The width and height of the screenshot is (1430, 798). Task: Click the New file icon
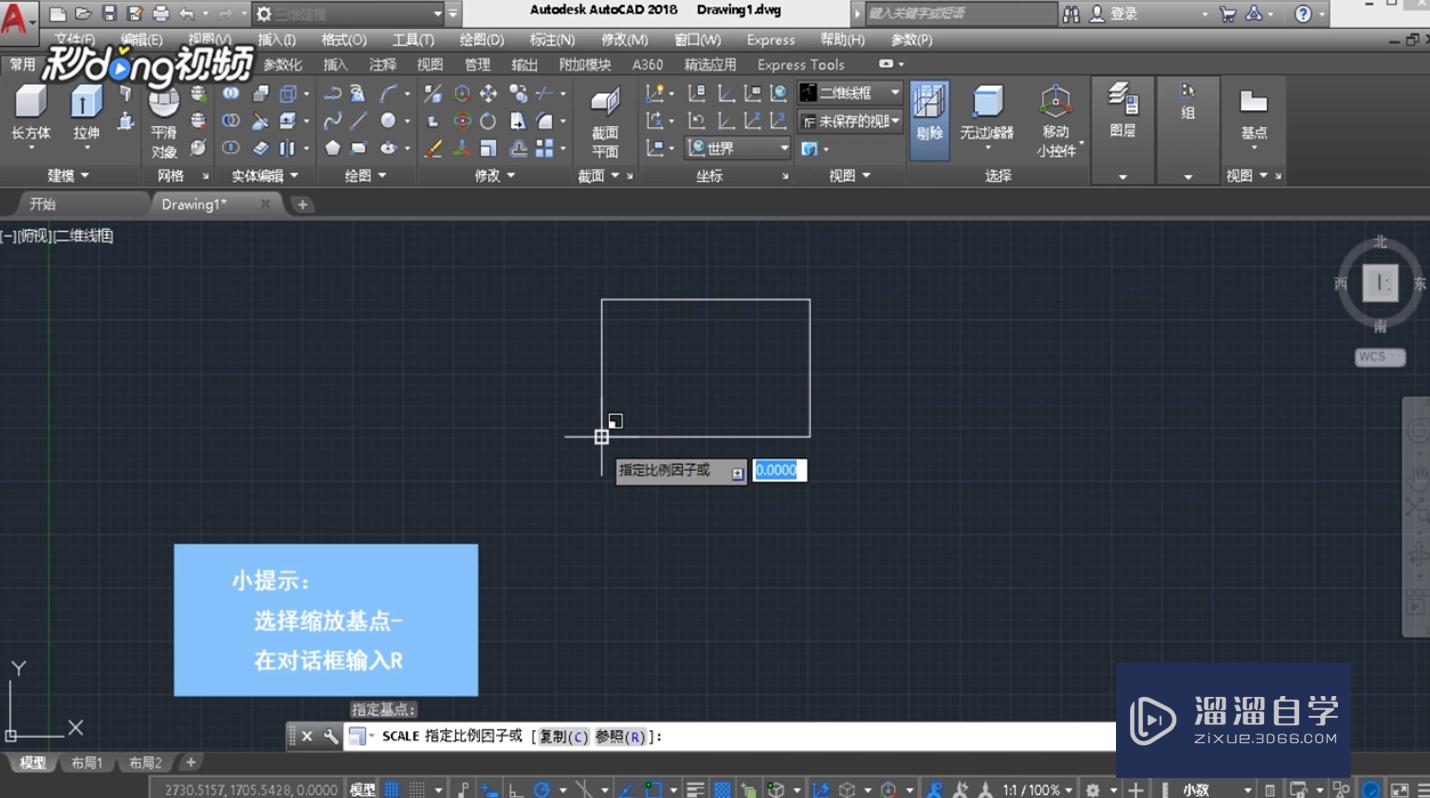pos(58,14)
